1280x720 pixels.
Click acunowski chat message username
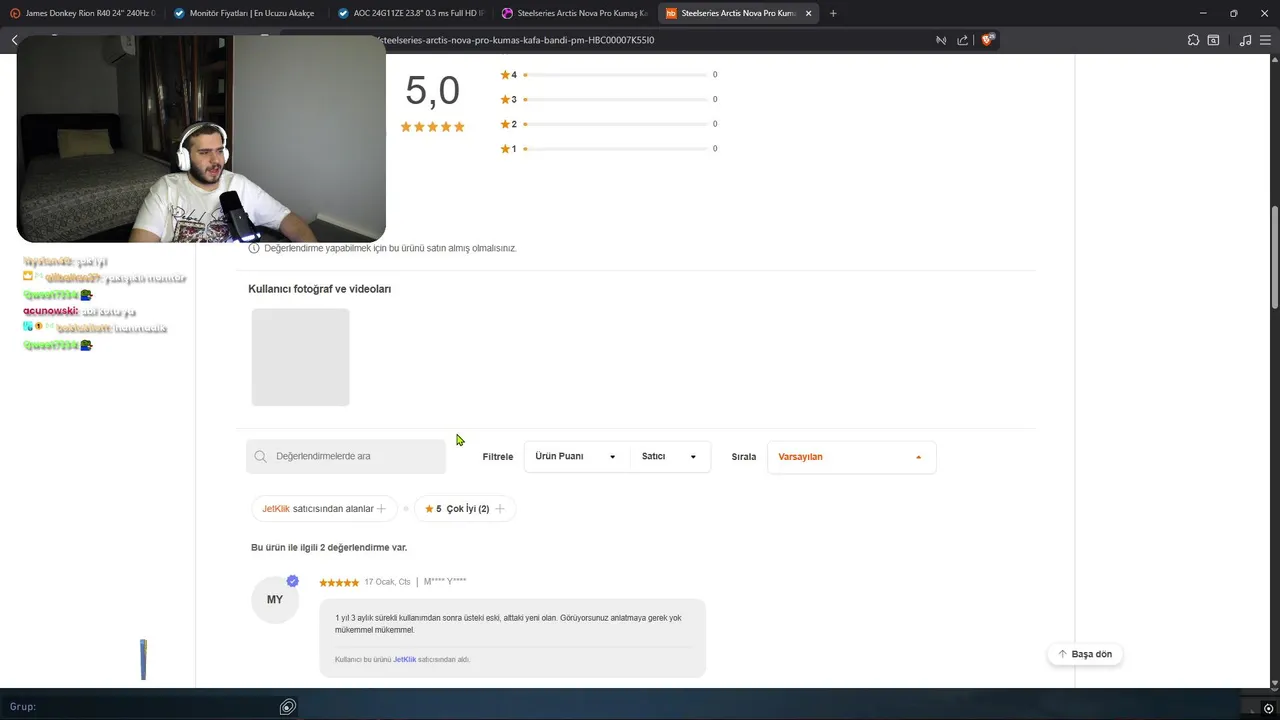coord(51,312)
